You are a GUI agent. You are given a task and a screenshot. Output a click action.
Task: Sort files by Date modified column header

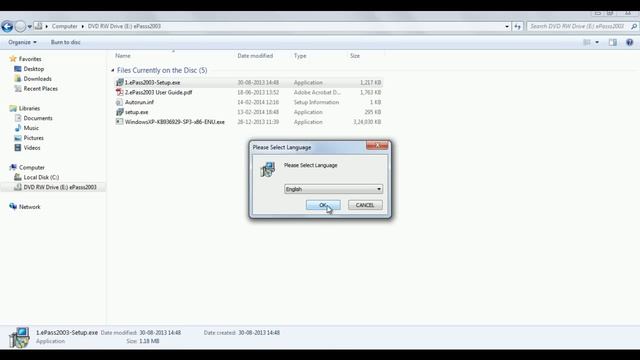tap(255, 56)
